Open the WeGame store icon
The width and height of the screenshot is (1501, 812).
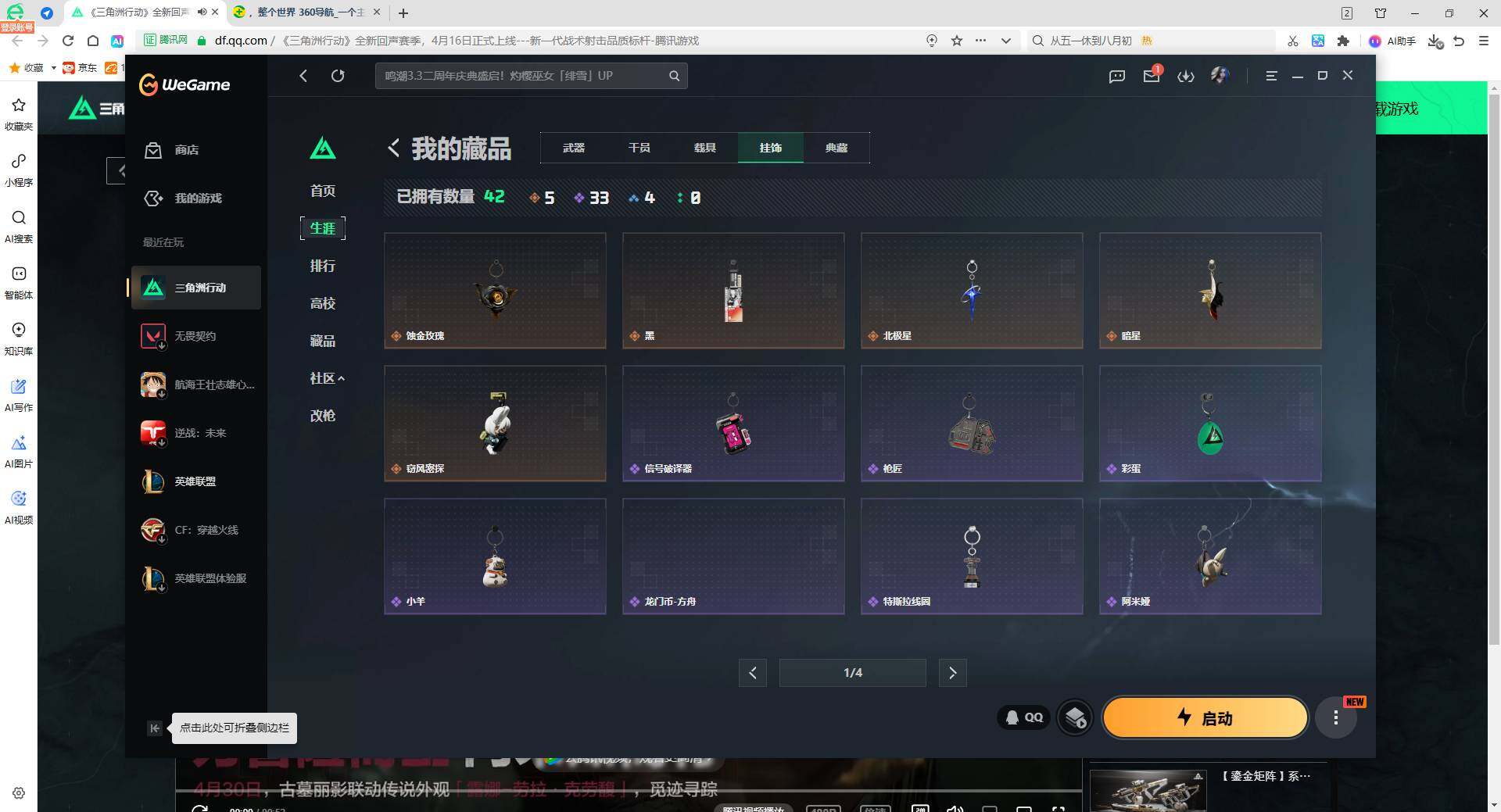pos(153,150)
